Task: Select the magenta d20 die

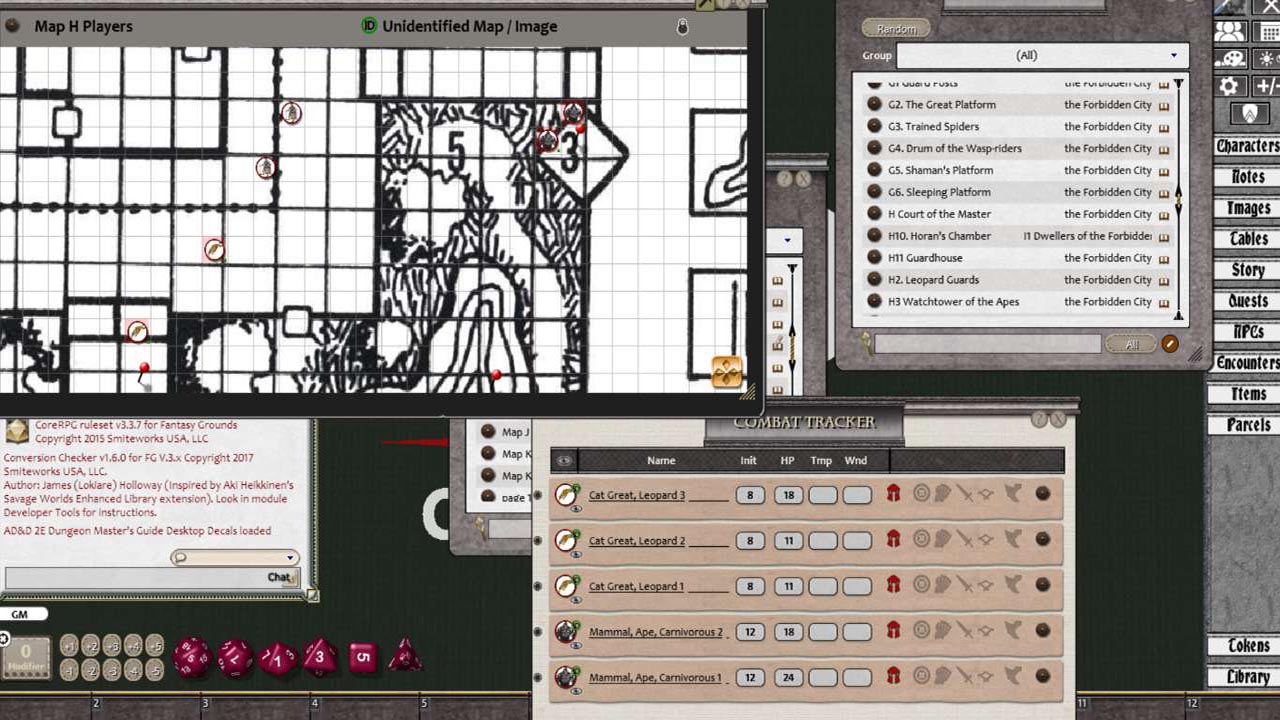Action: pos(193,657)
